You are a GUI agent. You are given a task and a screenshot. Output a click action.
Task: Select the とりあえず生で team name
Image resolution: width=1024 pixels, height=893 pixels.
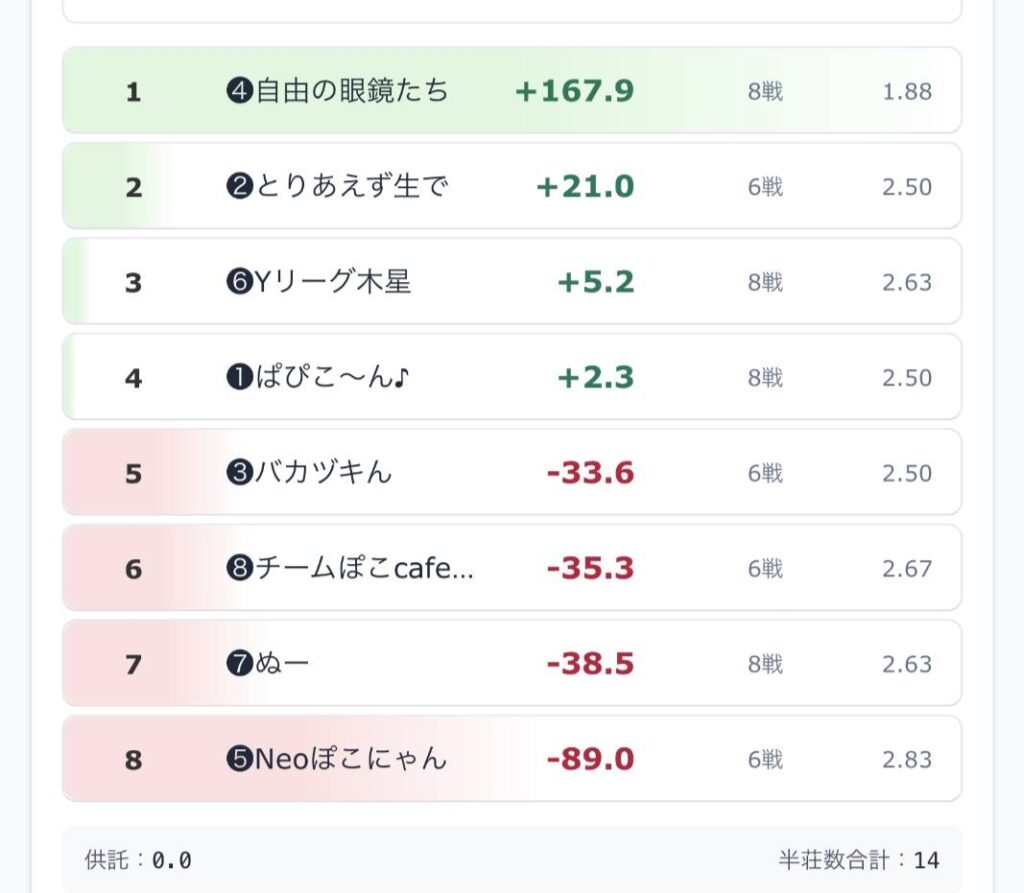coord(338,187)
